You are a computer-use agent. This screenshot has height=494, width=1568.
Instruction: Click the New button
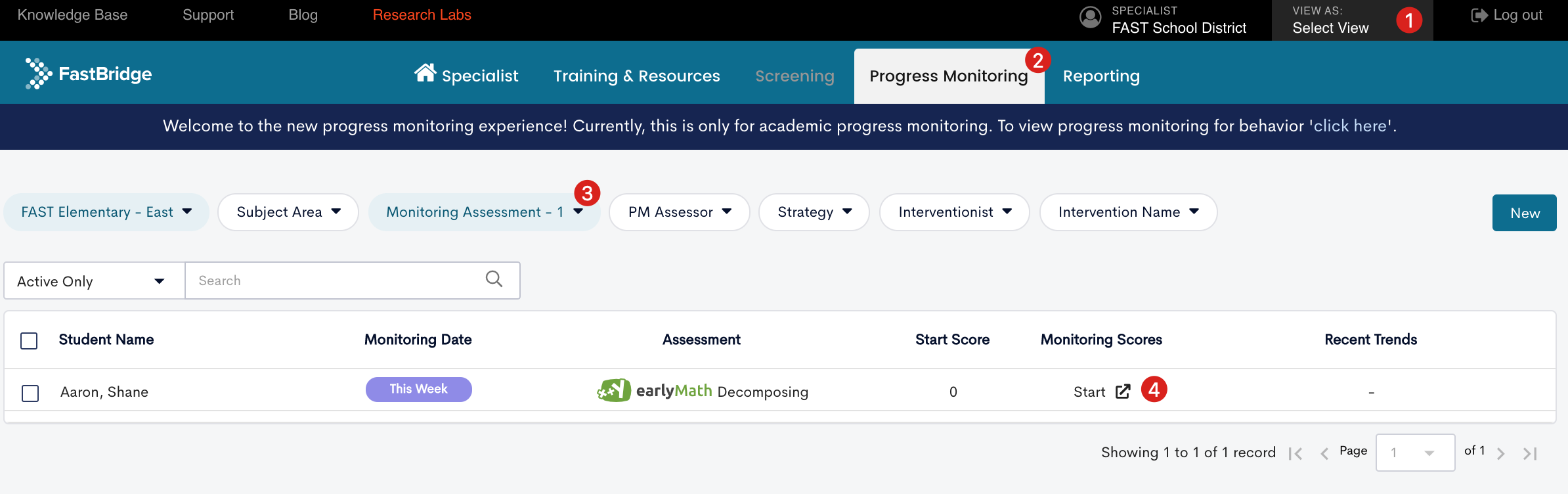(x=1524, y=213)
